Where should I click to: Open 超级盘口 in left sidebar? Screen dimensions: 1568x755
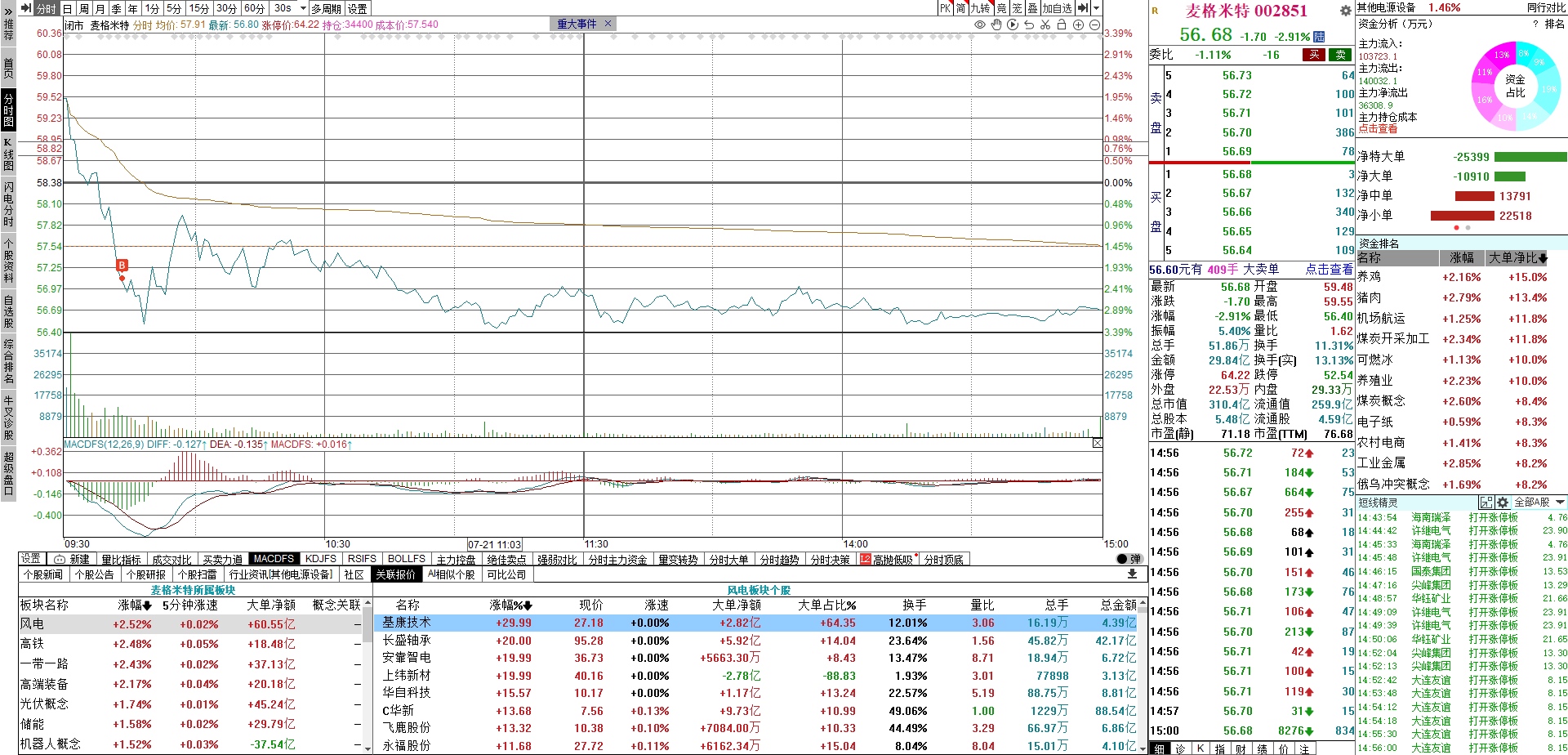tap(8, 473)
